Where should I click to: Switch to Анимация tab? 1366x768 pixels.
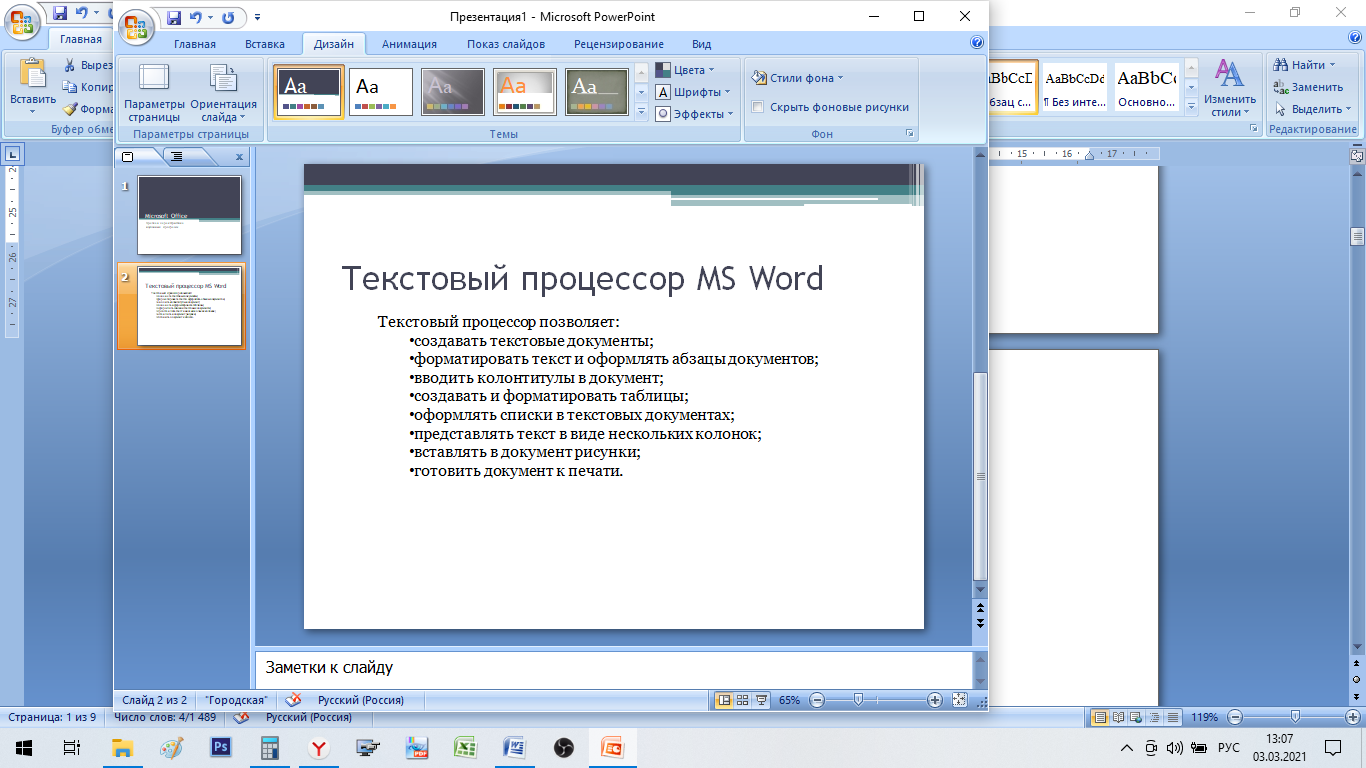pyautogui.click(x=409, y=44)
